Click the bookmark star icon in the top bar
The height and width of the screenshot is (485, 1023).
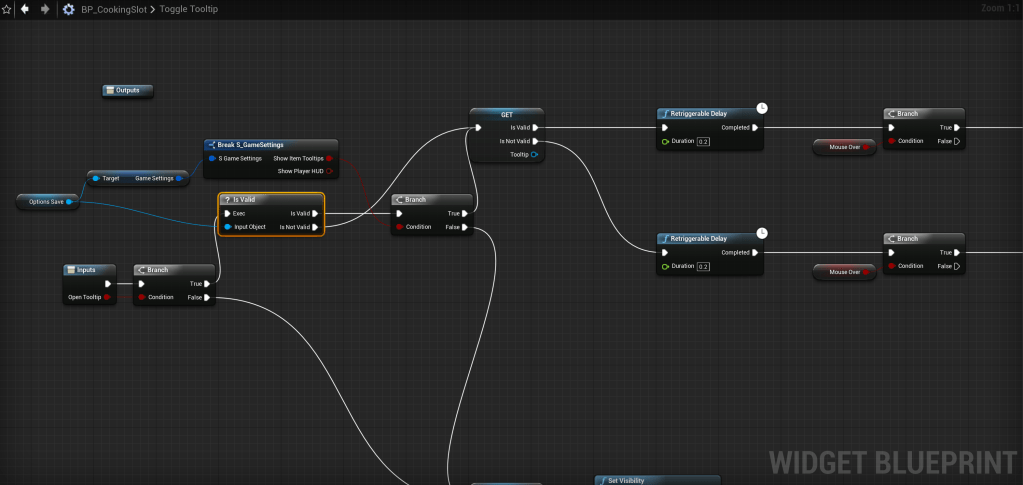(x=6, y=9)
